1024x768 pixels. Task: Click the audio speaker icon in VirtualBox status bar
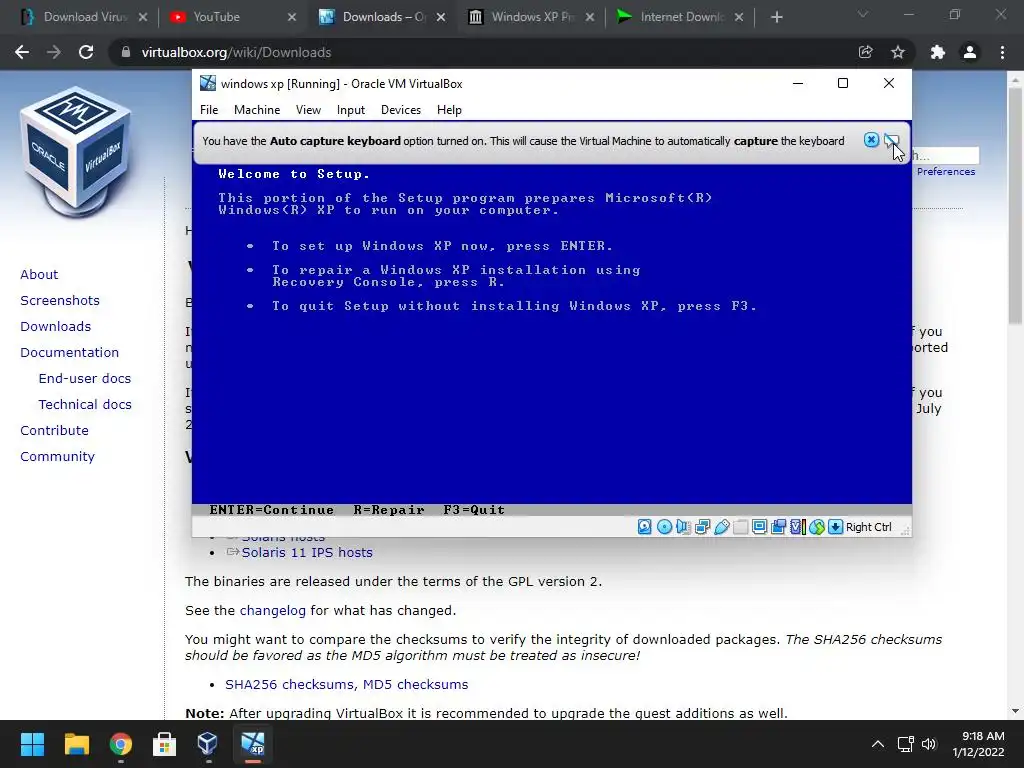point(683,527)
